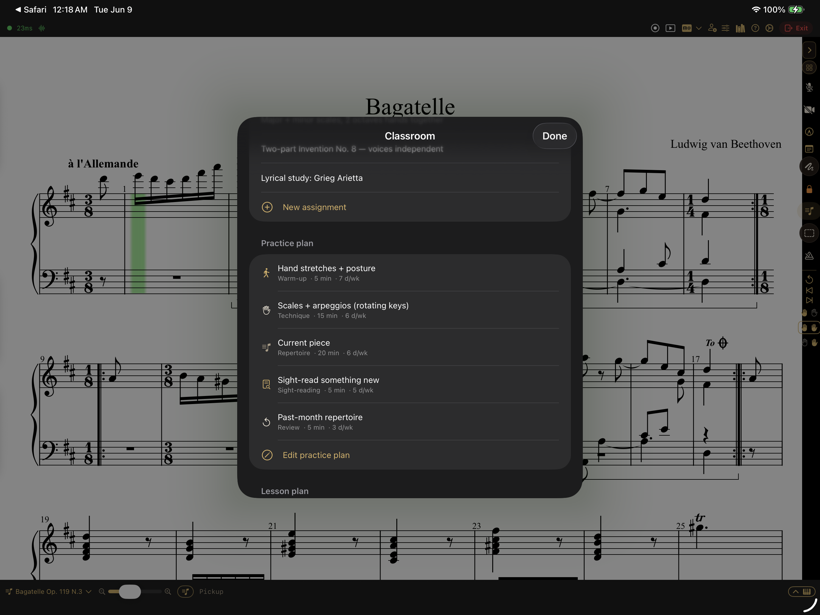Open the notes panel icon in sidebar

tap(810, 149)
